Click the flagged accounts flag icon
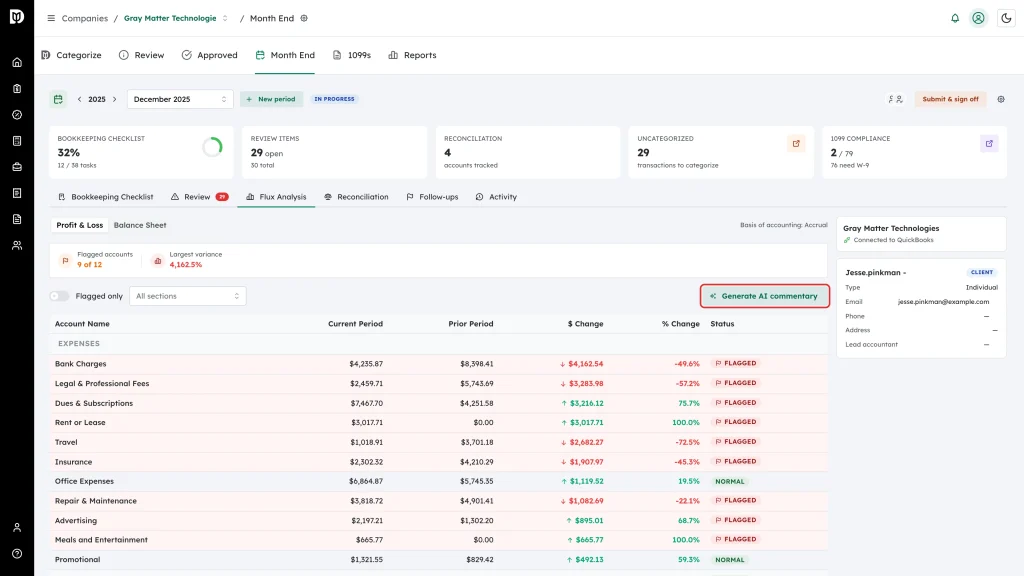 tap(65, 260)
